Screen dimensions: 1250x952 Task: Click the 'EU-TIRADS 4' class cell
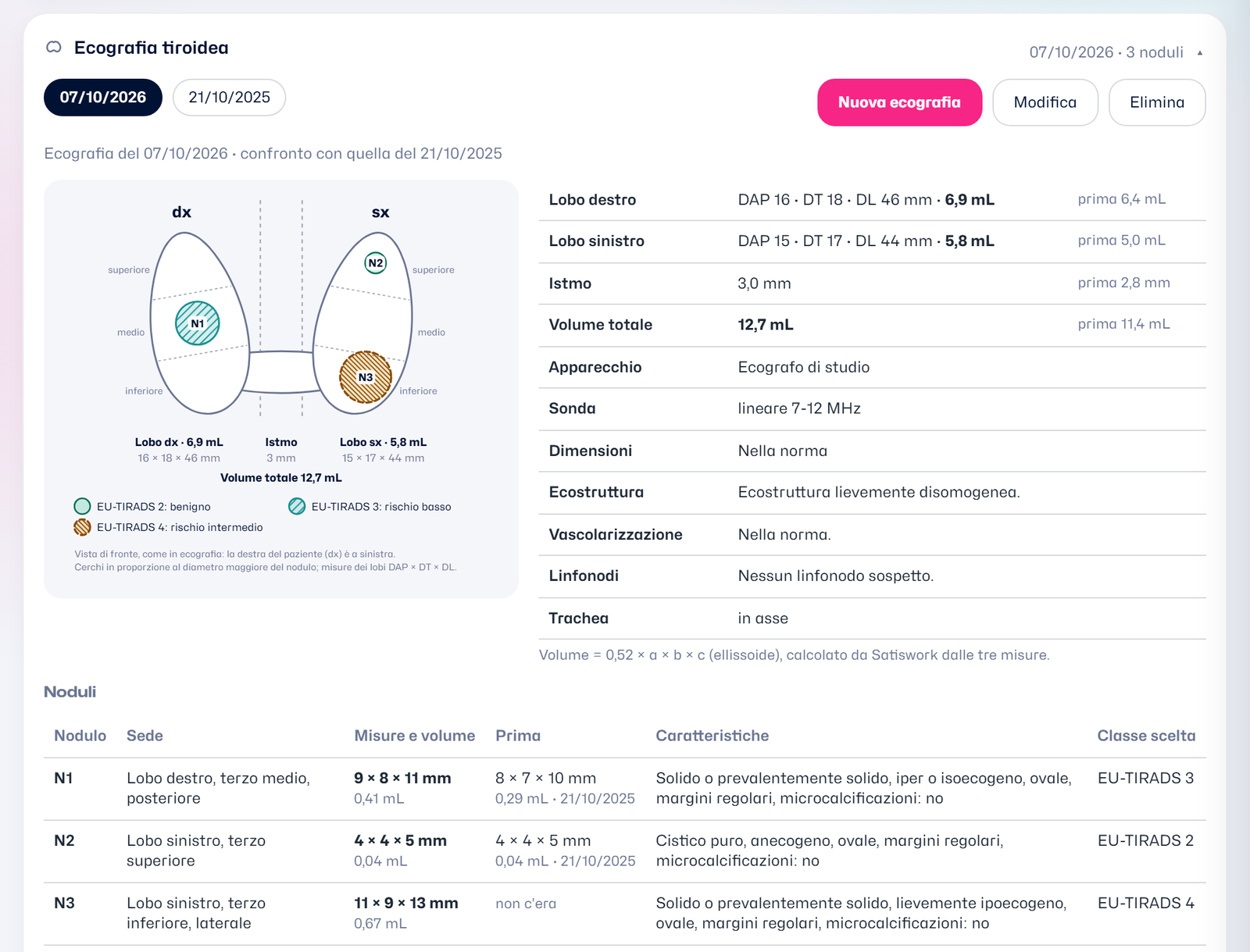1145,903
